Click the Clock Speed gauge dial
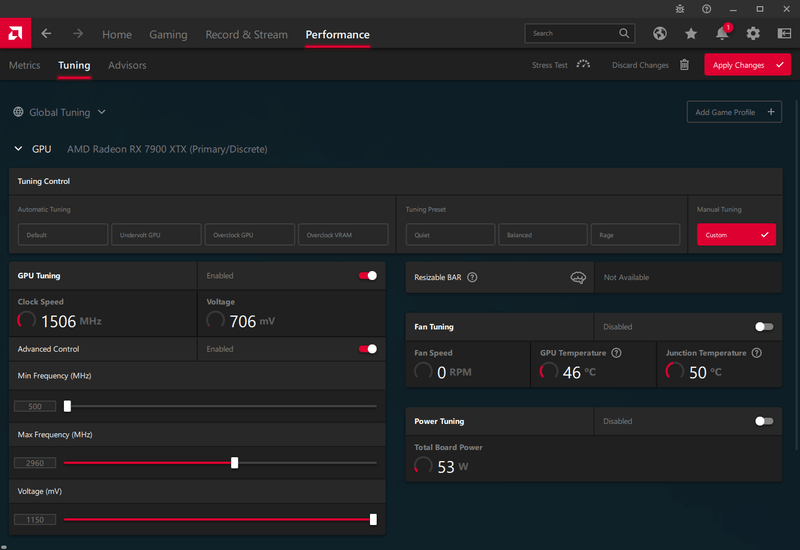The image size is (800, 550). pyautogui.click(x=27, y=320)
